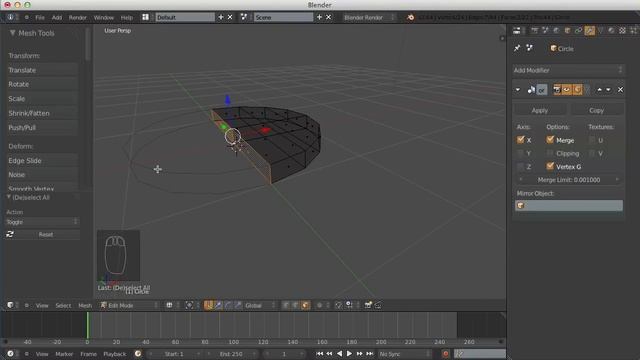640x360 pixels.
Task: Click the pin icon in Properties panel
Action: pyautogui.click(x=517, y=48)
